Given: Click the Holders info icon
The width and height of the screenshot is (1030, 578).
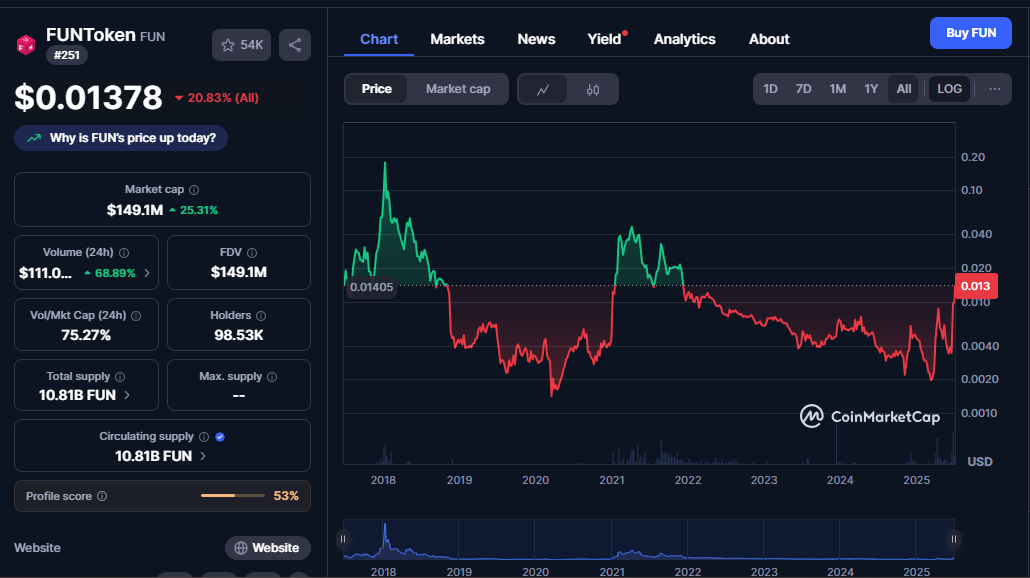Looking at the screenshot, I should [x=262, y=316].
